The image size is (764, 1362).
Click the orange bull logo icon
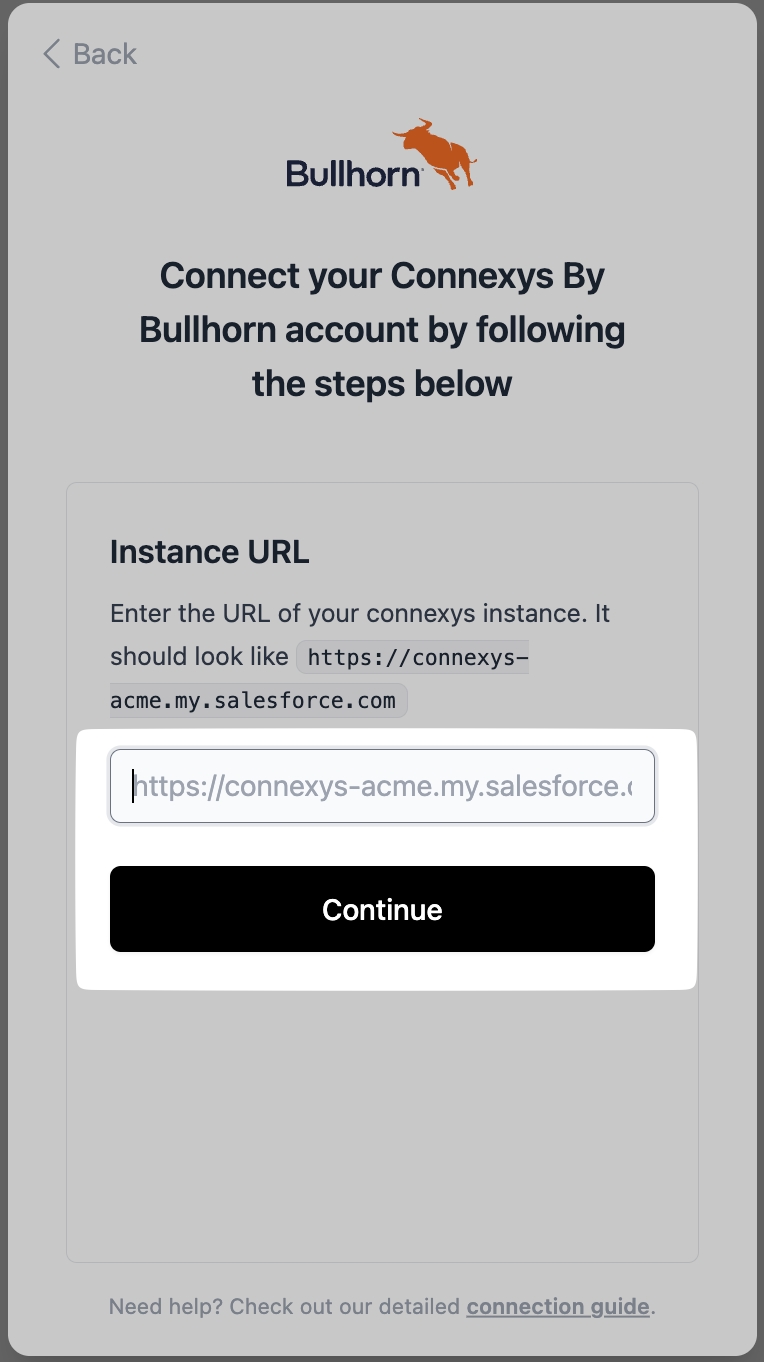pos(435,153)
